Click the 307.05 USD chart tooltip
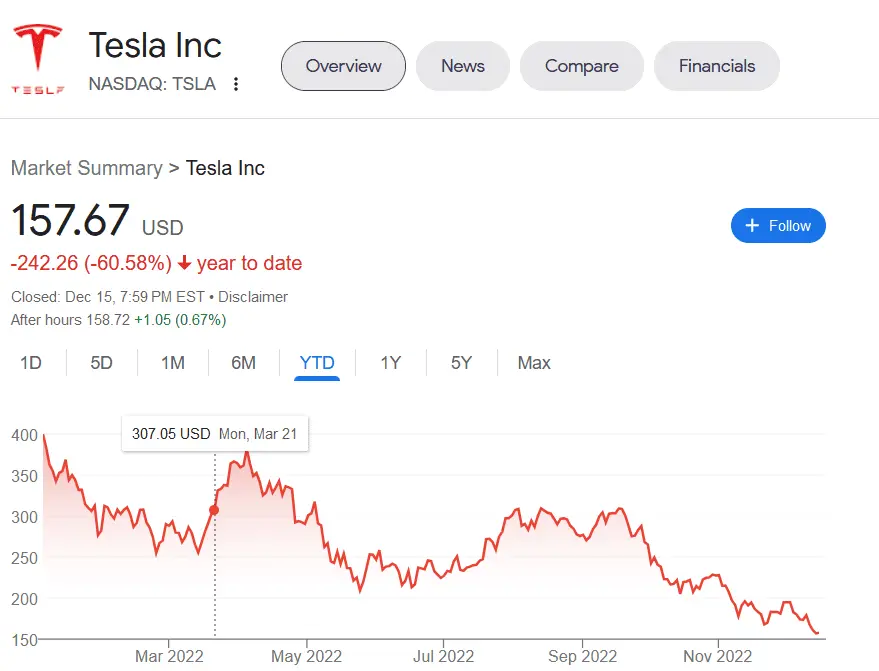The image size is (879, 671). 215,434
